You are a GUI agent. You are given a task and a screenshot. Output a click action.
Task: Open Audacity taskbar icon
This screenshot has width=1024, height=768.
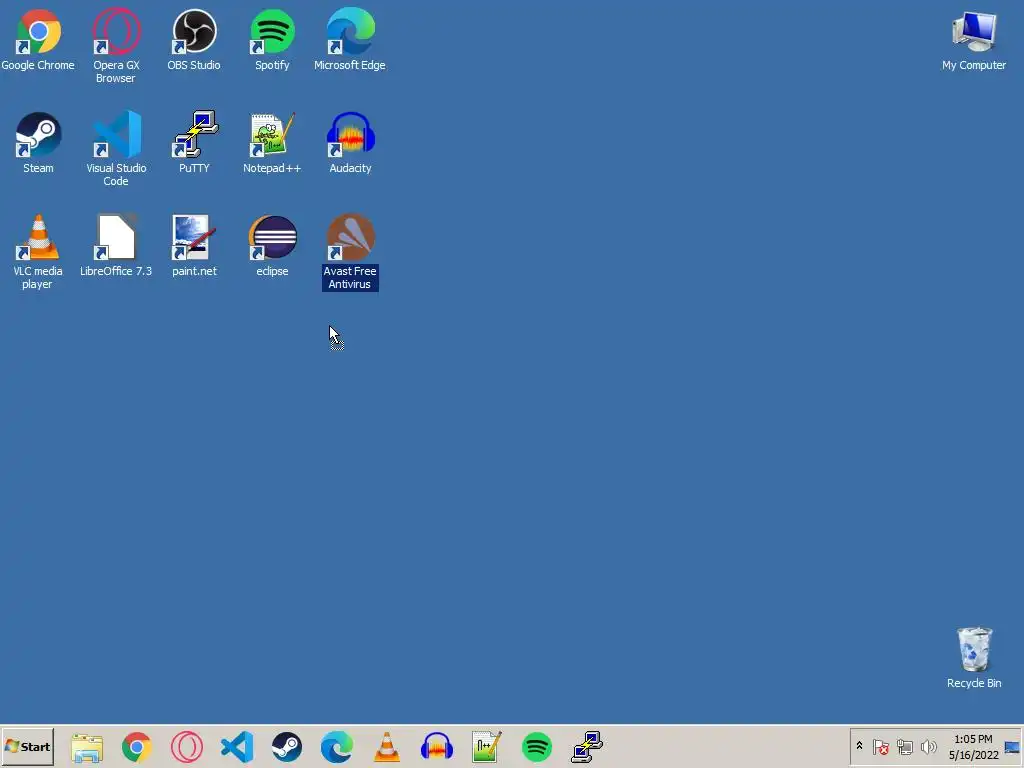tap(437, 747)
